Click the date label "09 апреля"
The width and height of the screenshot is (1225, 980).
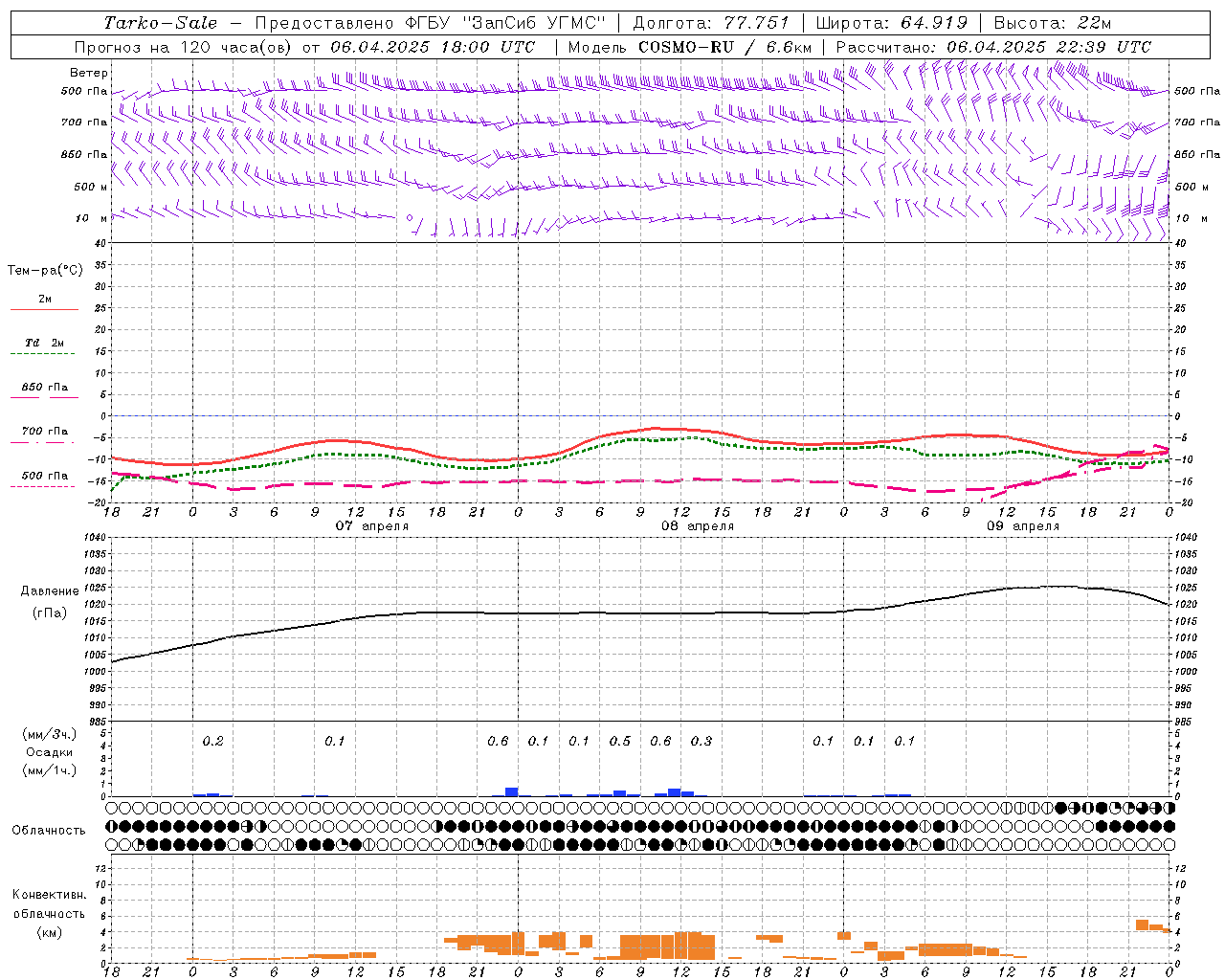1023,526
